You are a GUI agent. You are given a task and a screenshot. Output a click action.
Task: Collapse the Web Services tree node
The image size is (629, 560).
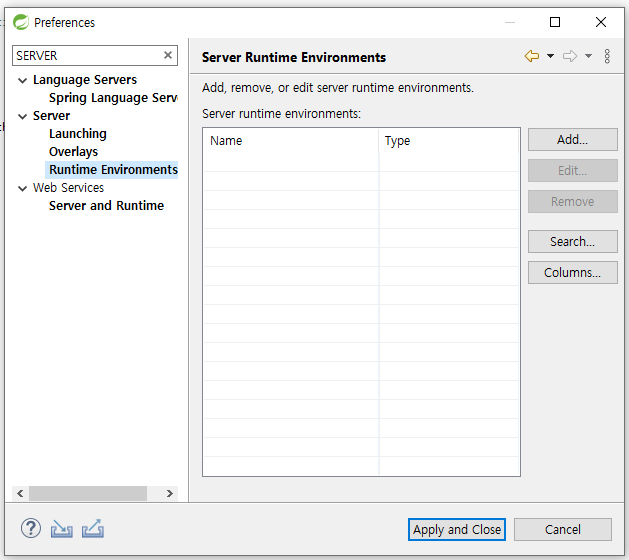click(22, 188)
